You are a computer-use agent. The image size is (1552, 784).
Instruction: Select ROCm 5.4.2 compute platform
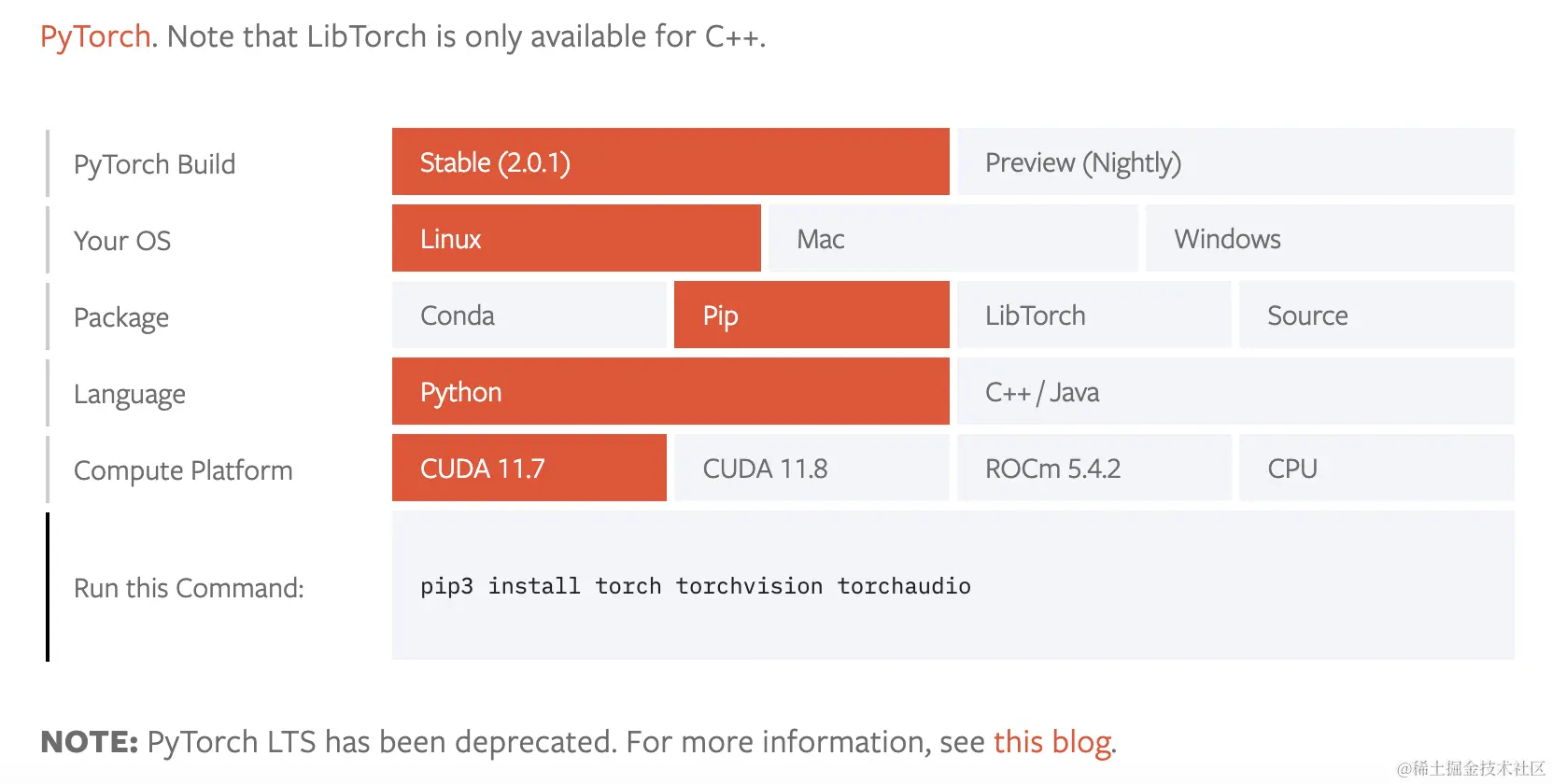pyautogui.click(x=1094, y=468)
